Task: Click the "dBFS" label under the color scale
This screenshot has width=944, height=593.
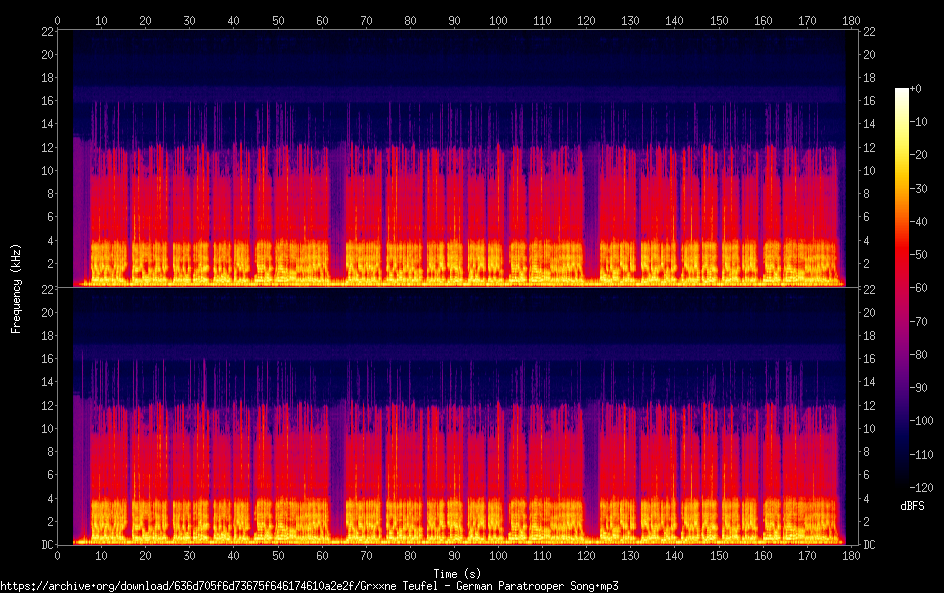Action: coord(912,506)
